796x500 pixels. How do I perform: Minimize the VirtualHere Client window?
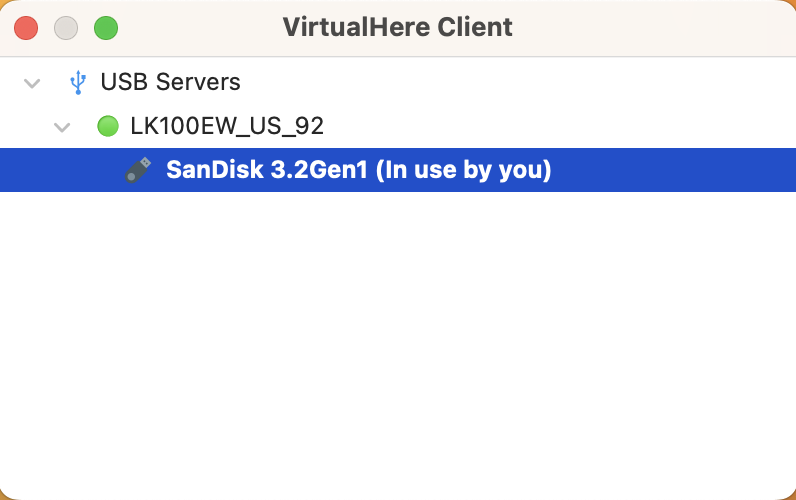tap(66, 28)
